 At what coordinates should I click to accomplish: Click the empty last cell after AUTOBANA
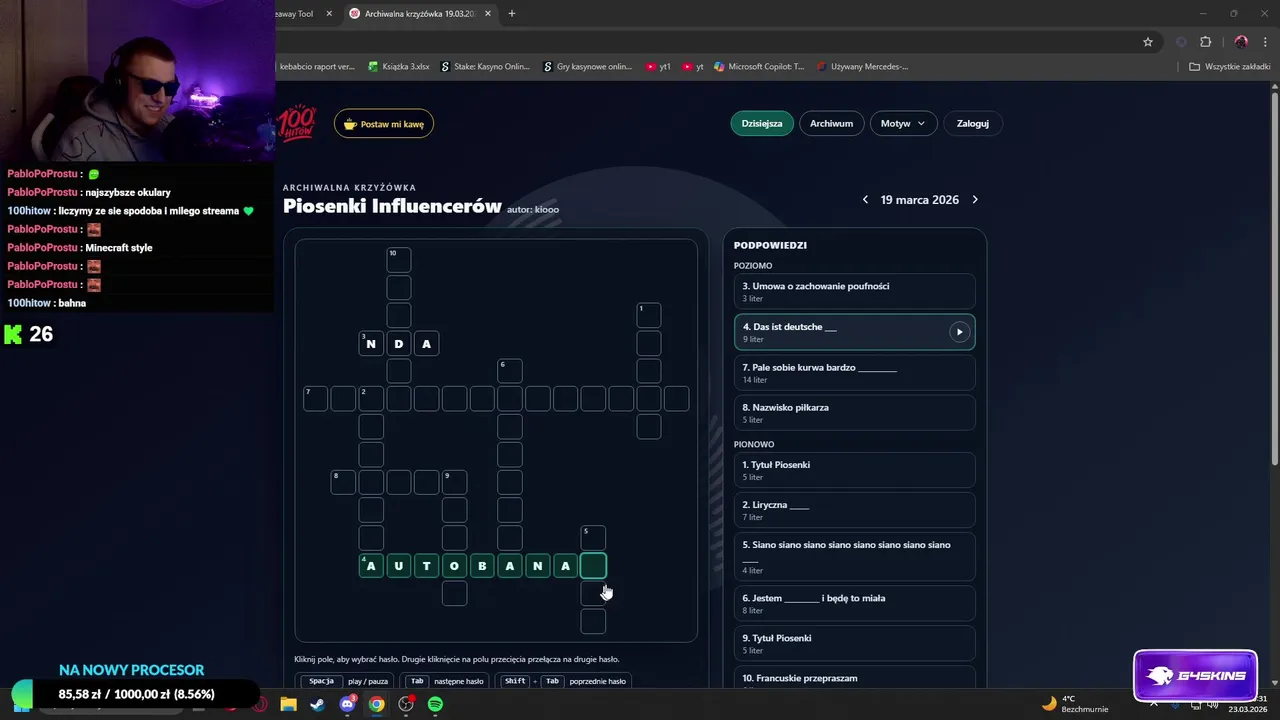[x=593, y=566]
